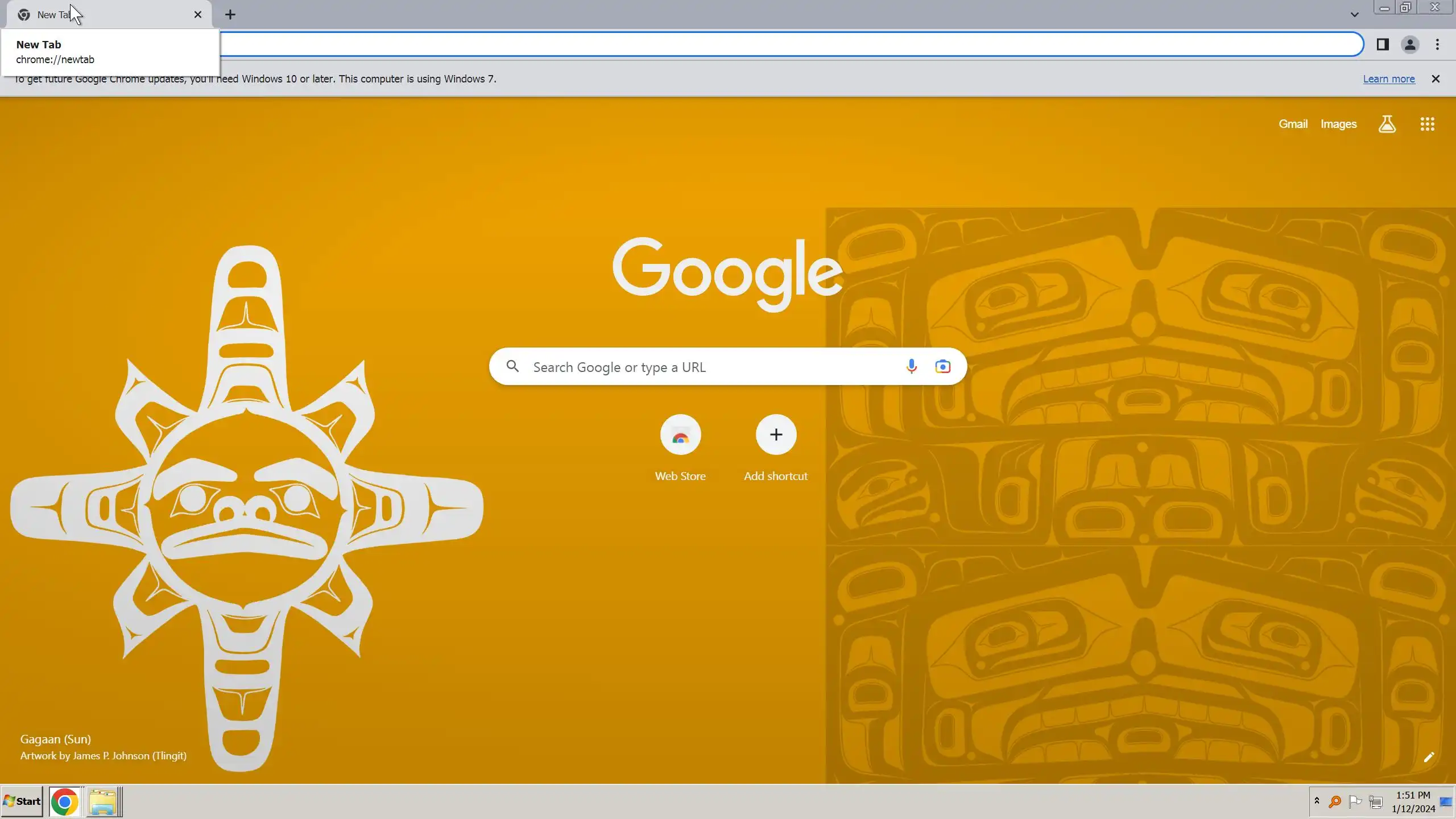1456x819 pixels.
Task: Click the Learn more link
Action: (1388, 79)
